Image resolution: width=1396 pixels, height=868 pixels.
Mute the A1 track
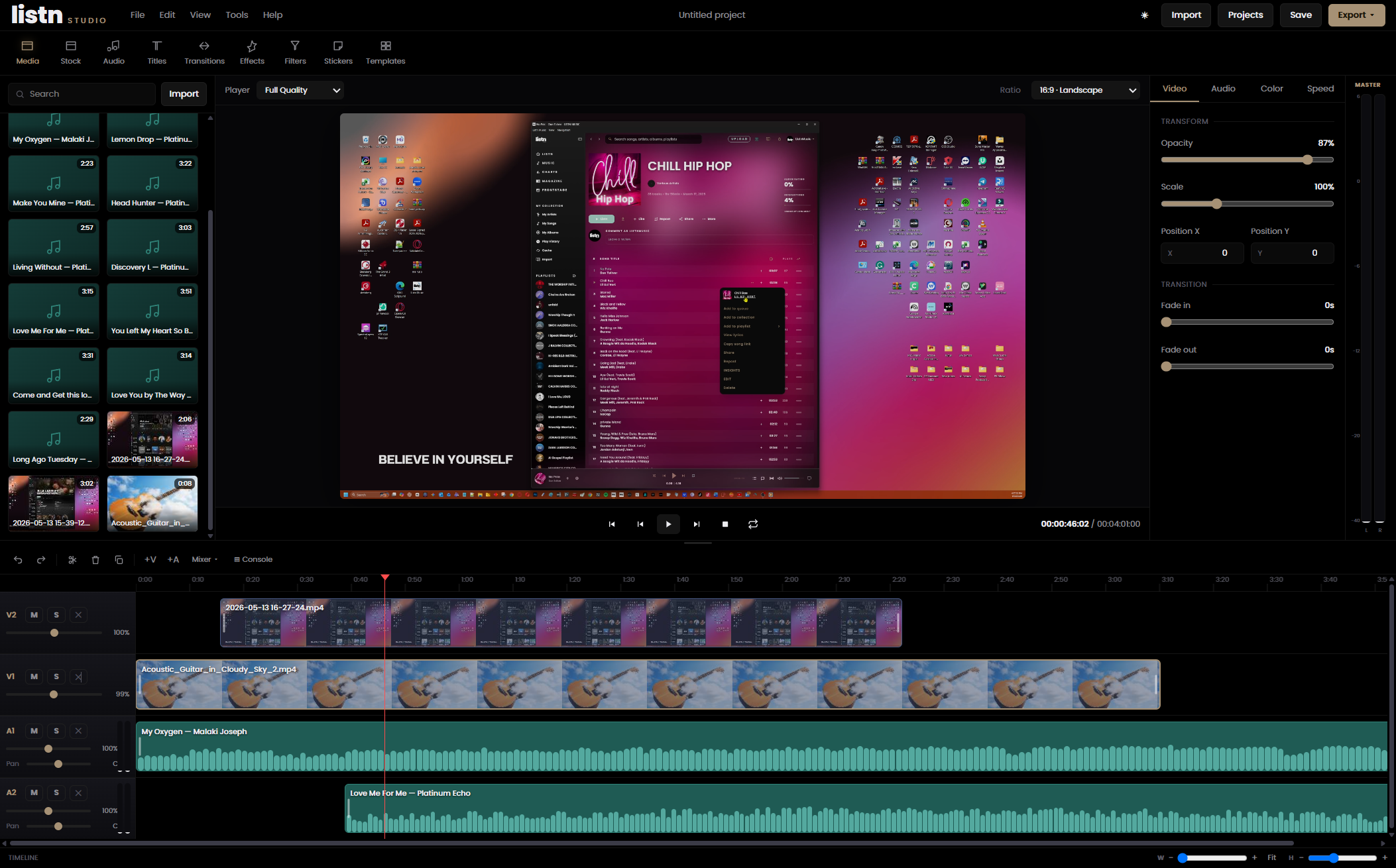(x=34, y=731)
